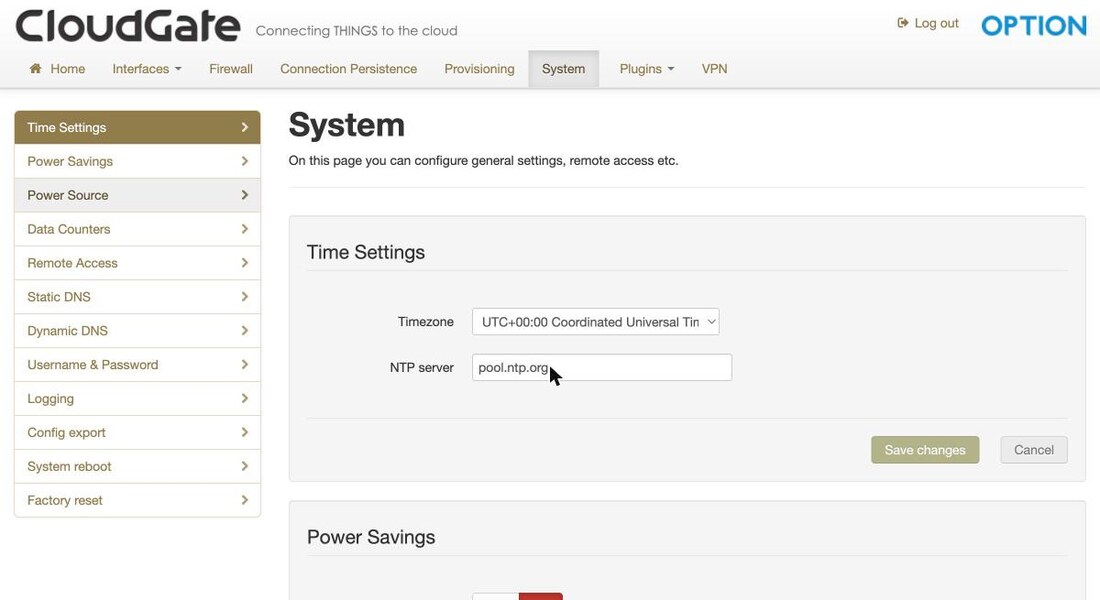Click the Save changes button
Image resolution: width=1100 pixels, height=600 pixels.
pyautogui.click(x=925, y=450)
